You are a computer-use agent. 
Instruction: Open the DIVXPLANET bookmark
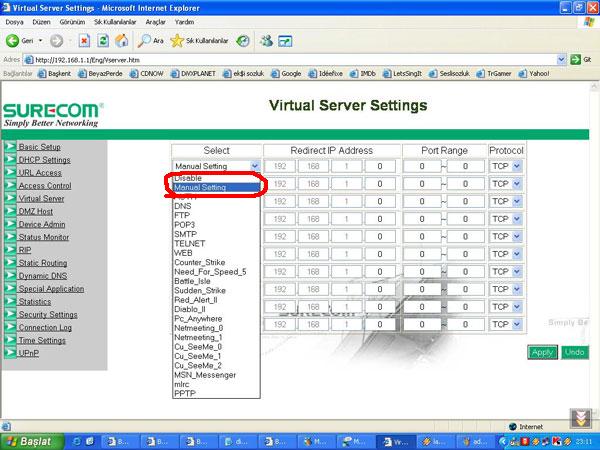(x=193, y=73)
